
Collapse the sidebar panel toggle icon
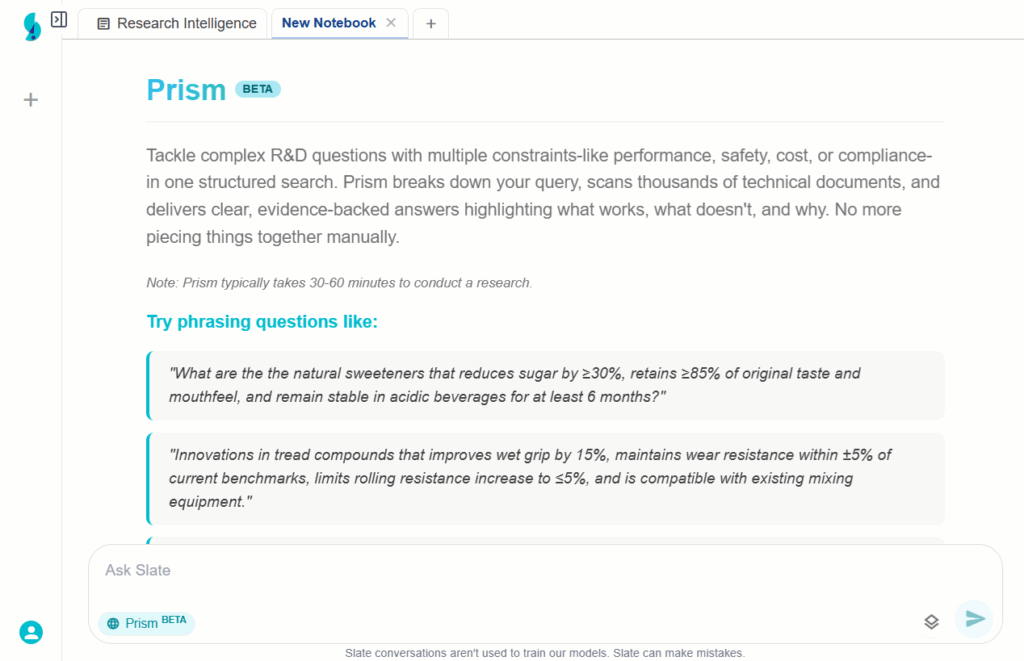point(59,19)
